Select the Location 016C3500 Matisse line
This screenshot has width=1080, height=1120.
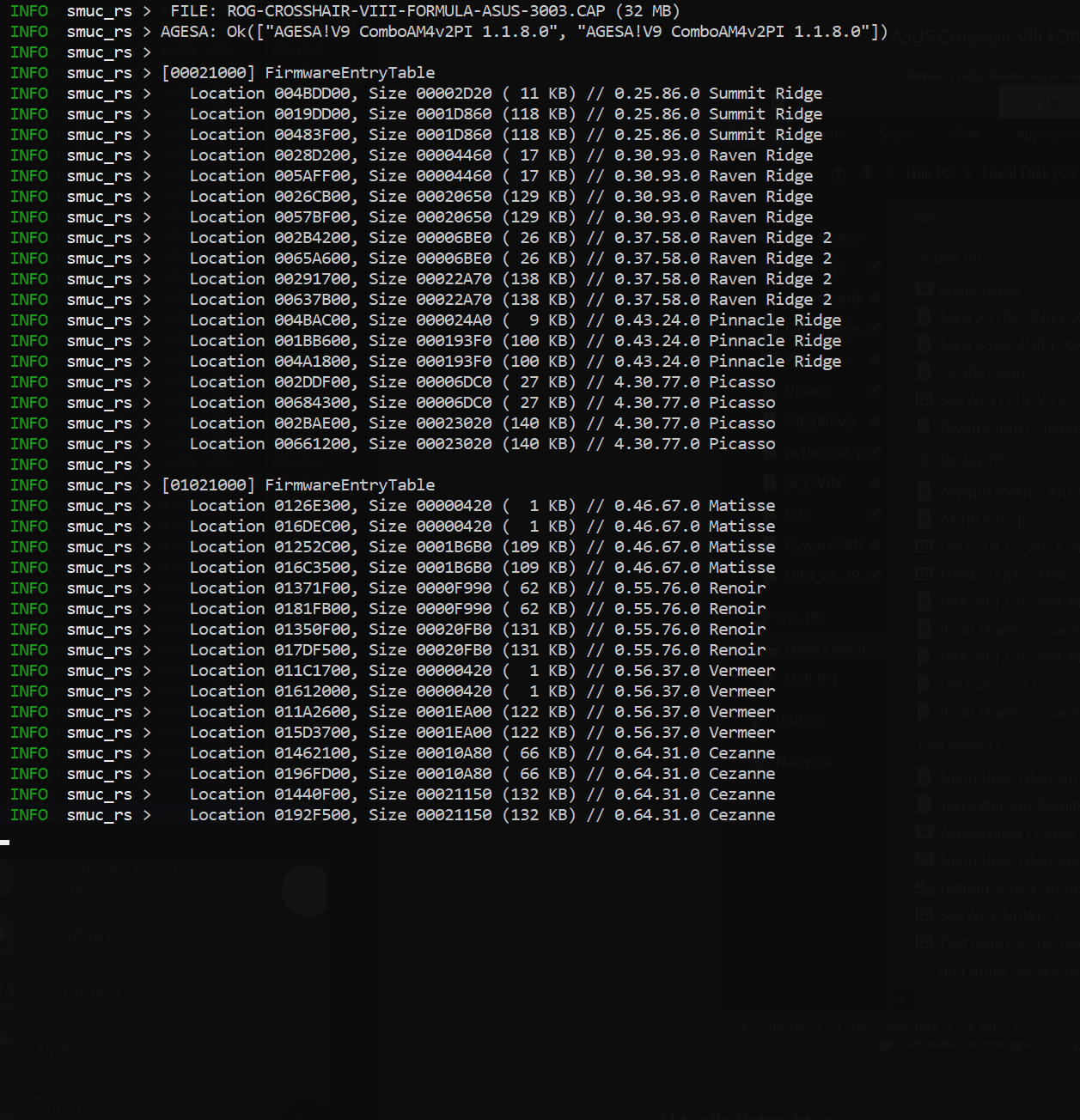coord(393,568)
